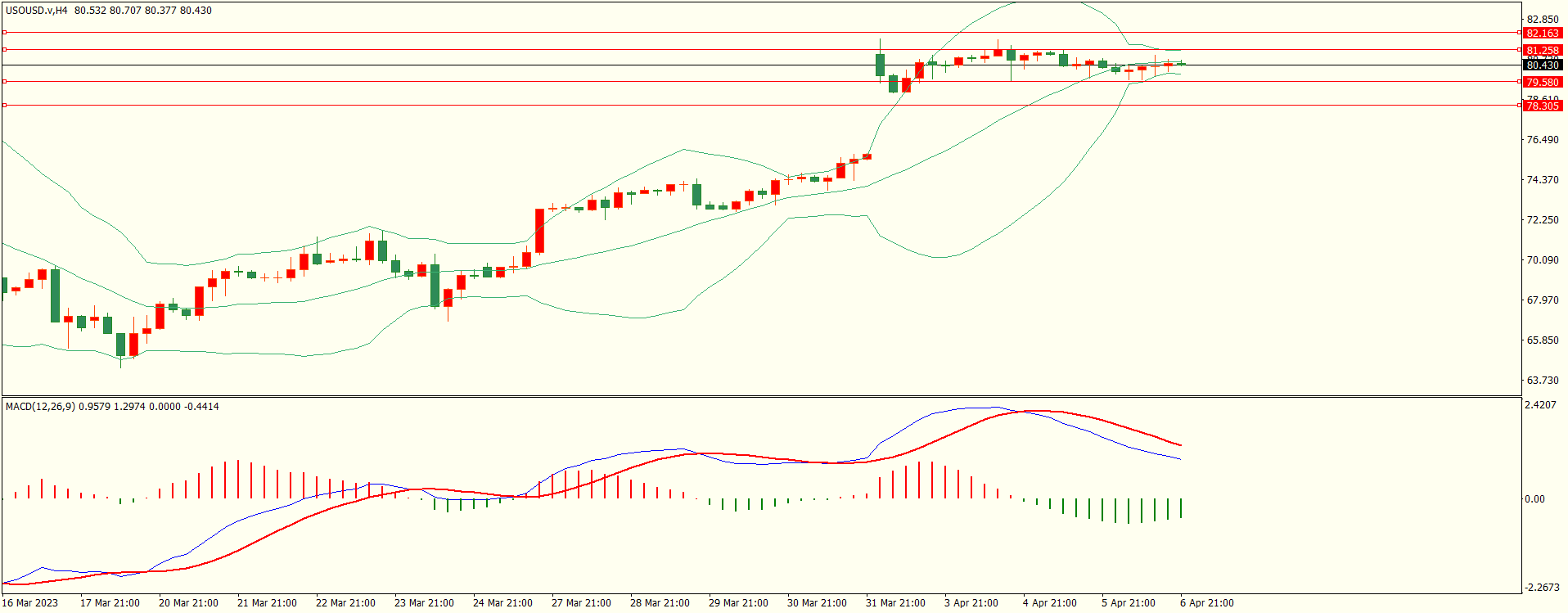This screenshot has width=1568, height=613.
Task: Click the 29 Mar 21:00 time label
Action: [738, 603]
